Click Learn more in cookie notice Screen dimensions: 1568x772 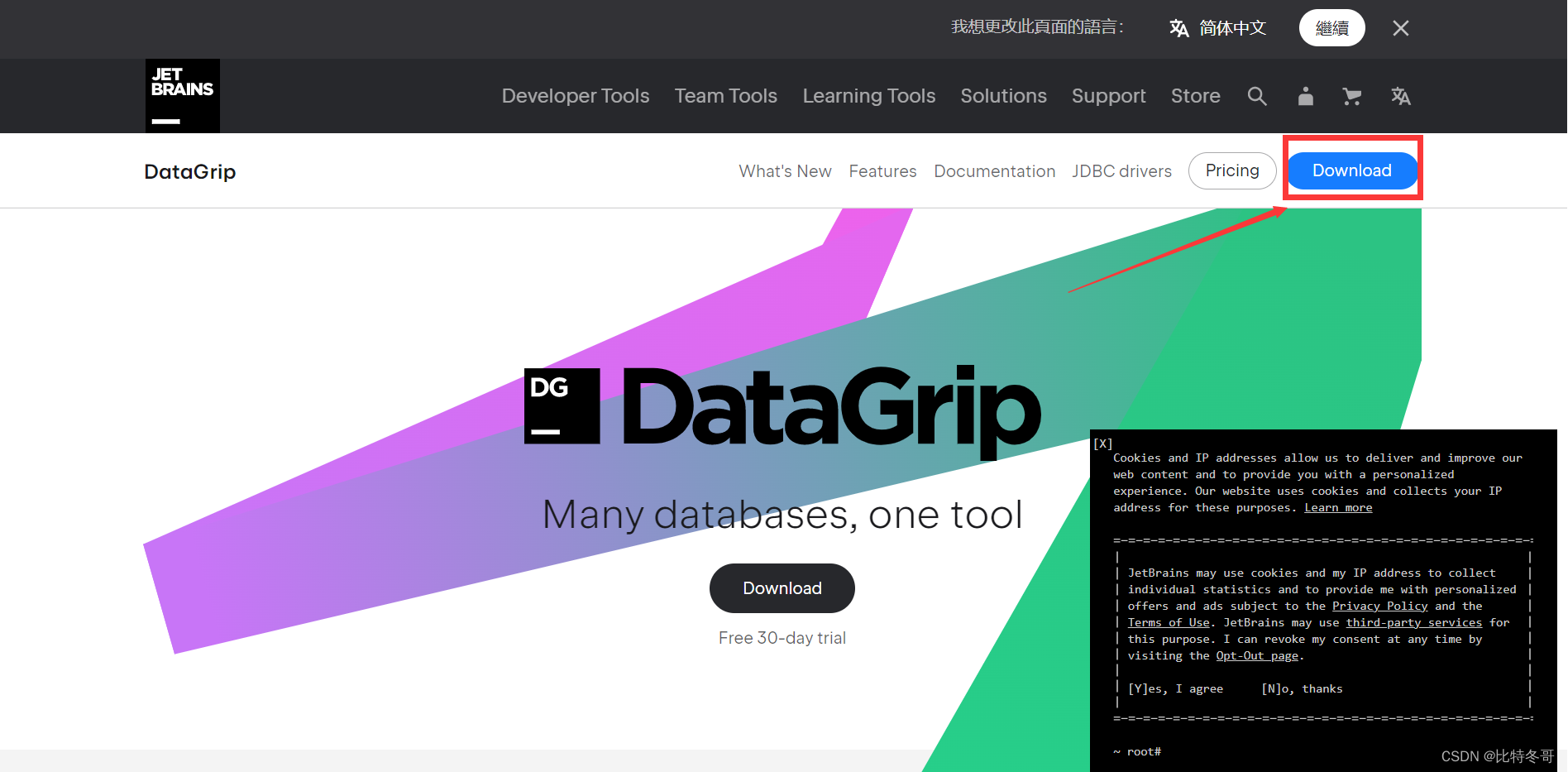point(1338,507)
